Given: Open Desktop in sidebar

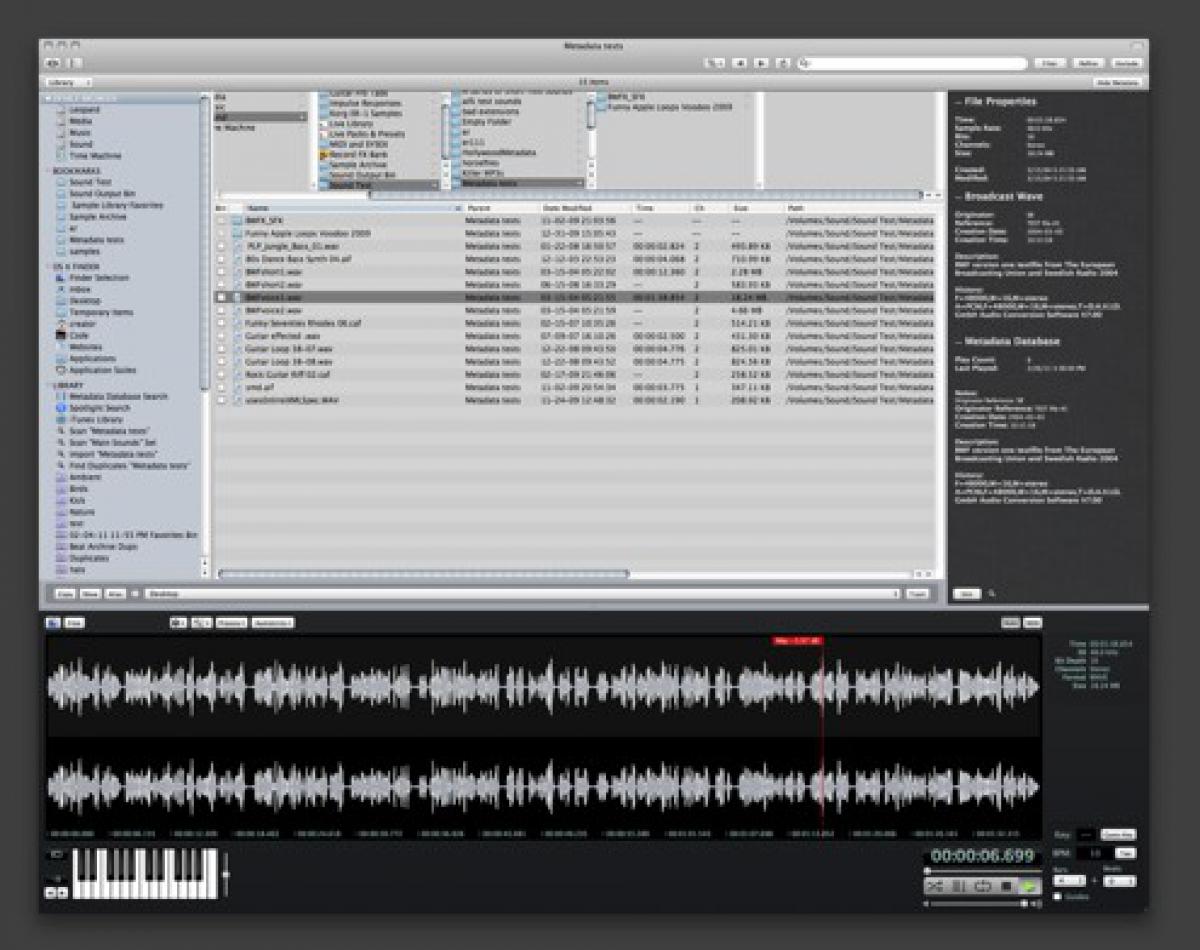Looking at the screenshot, I should point(84,301).
